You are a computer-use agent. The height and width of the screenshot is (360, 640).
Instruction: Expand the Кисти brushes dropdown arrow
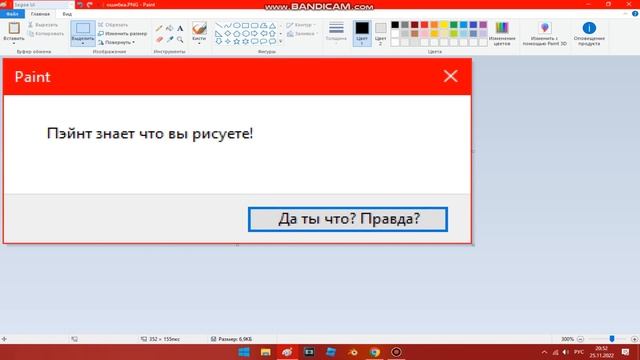coord(199,43)
